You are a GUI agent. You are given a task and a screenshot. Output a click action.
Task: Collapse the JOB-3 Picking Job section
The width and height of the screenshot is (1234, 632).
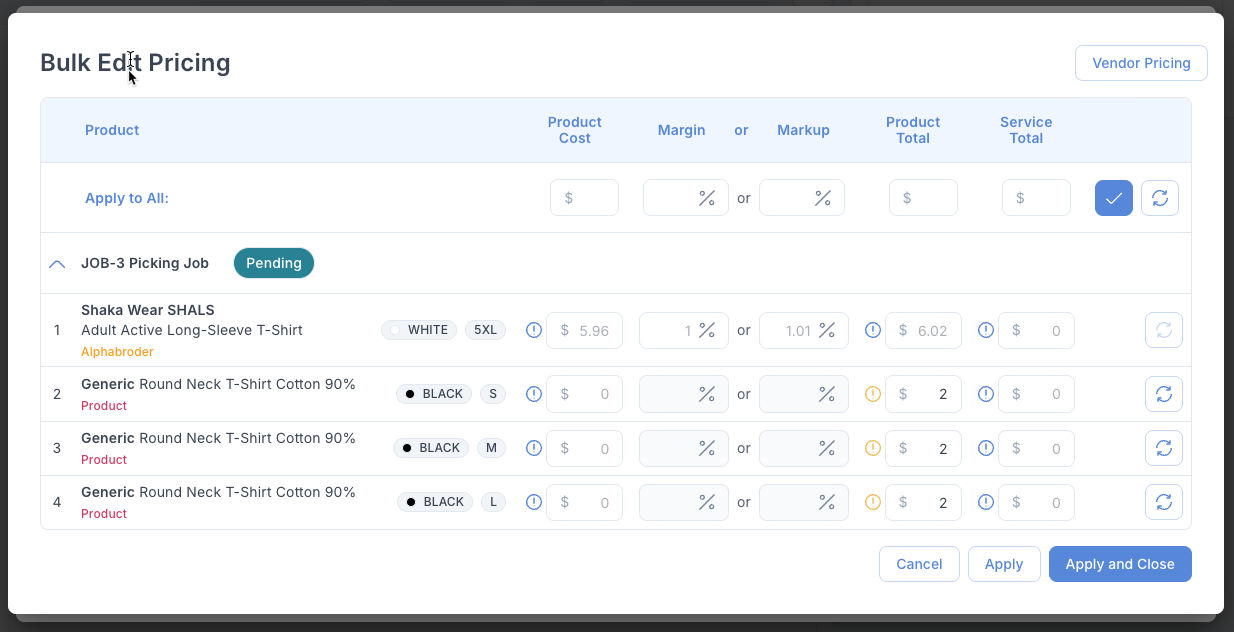click(57, 264)
